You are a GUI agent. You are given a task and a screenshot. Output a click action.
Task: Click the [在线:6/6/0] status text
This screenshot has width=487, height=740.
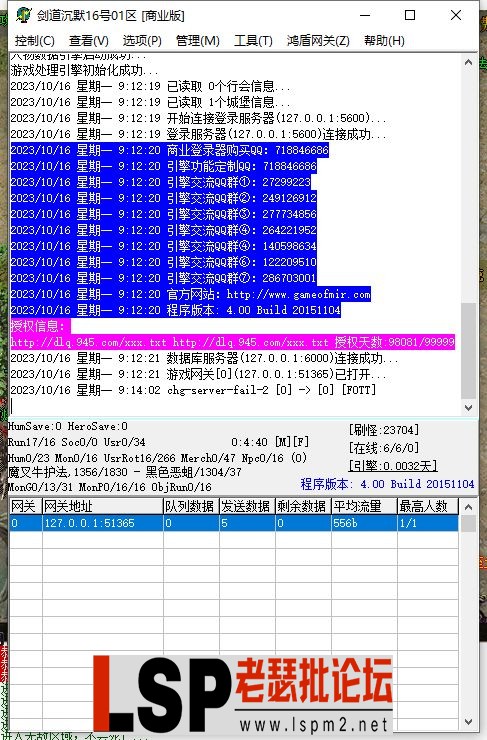[x=384, y=448]
